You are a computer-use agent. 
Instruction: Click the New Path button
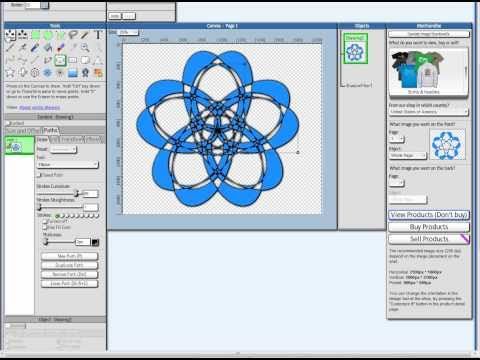click(70, 256)
